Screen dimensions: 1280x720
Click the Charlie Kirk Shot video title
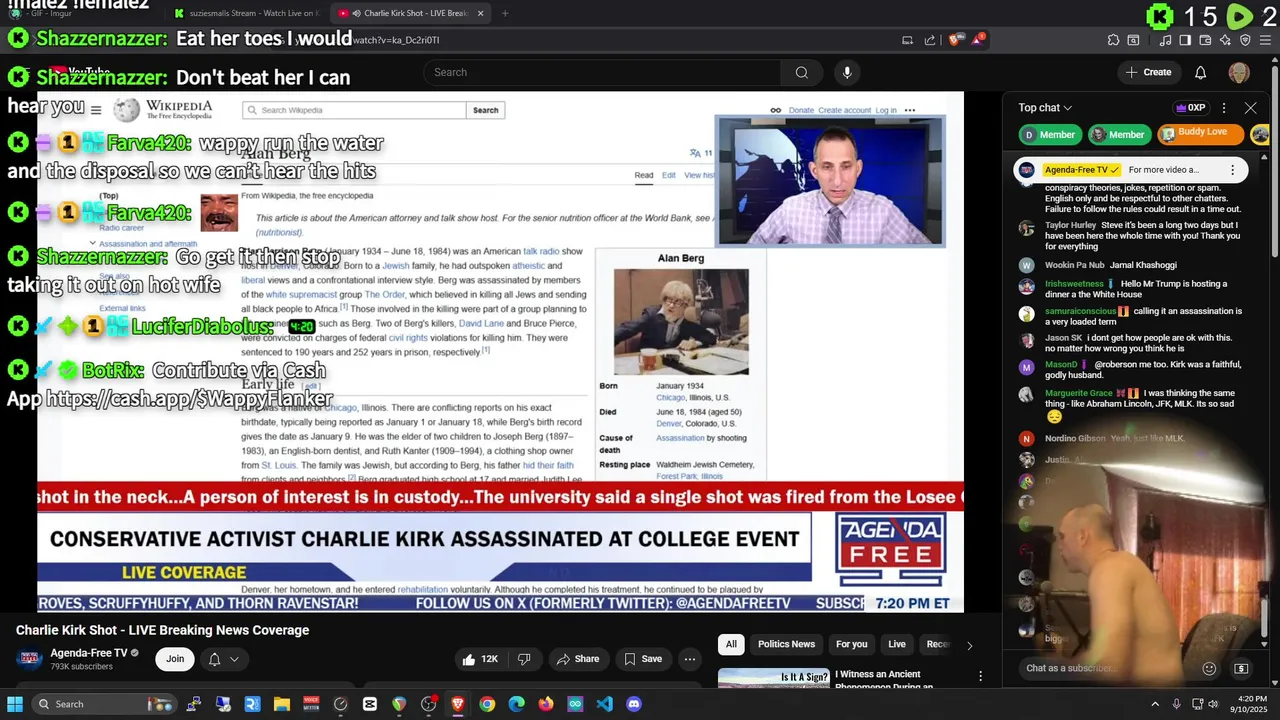pyautogui.click(x=162, y=630)
